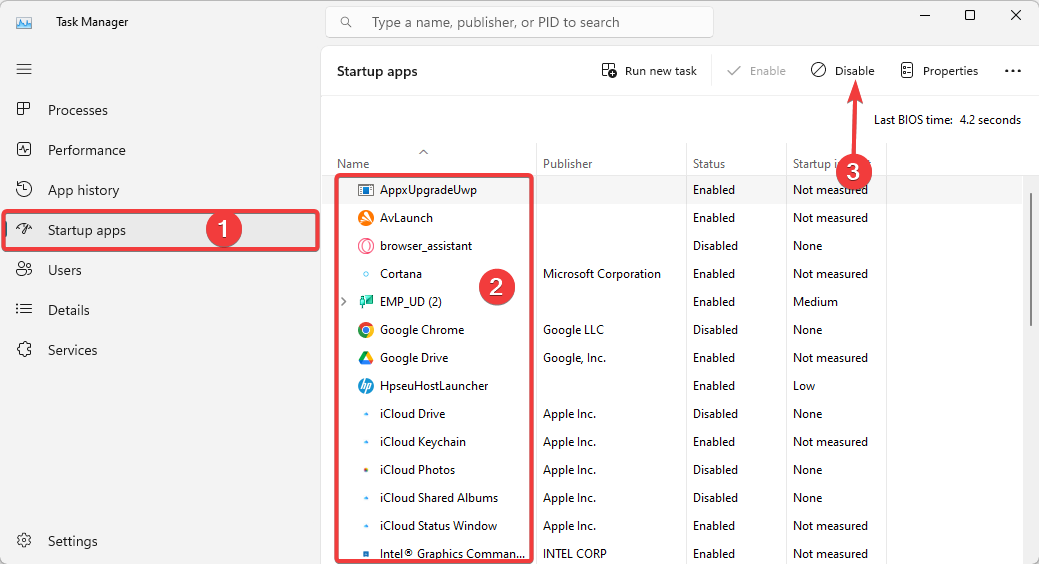Expand the EMP_UD (2) group
The width and height of the screenshot is (1039, 564).
(x=343, y=302)
